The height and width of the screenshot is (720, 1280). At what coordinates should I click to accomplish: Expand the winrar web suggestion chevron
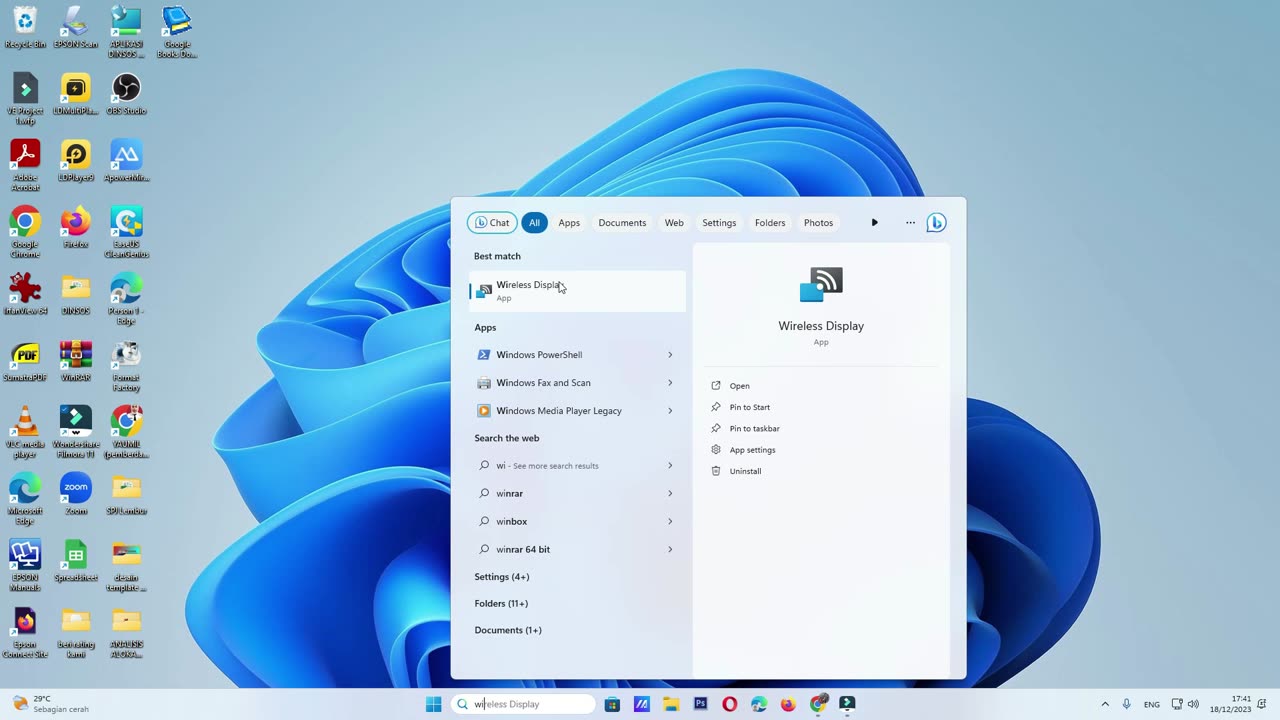[x=670, y=494]
